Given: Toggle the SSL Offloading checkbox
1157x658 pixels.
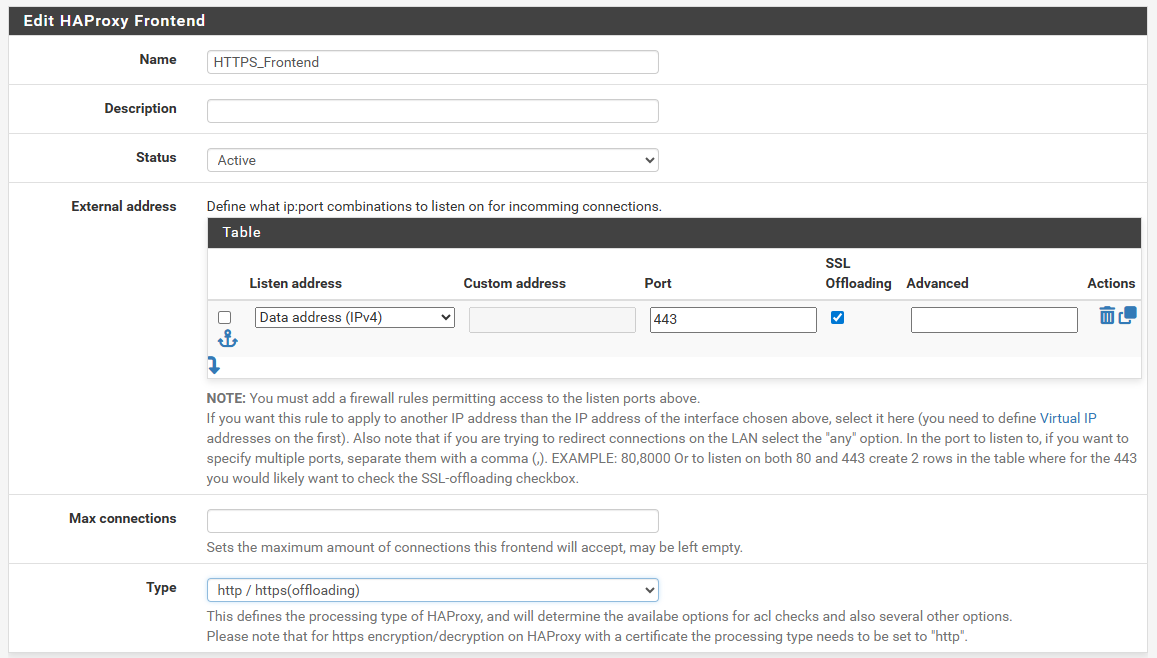Looking at the screenshot, I should pyautogui.click(x=837, y=317).
